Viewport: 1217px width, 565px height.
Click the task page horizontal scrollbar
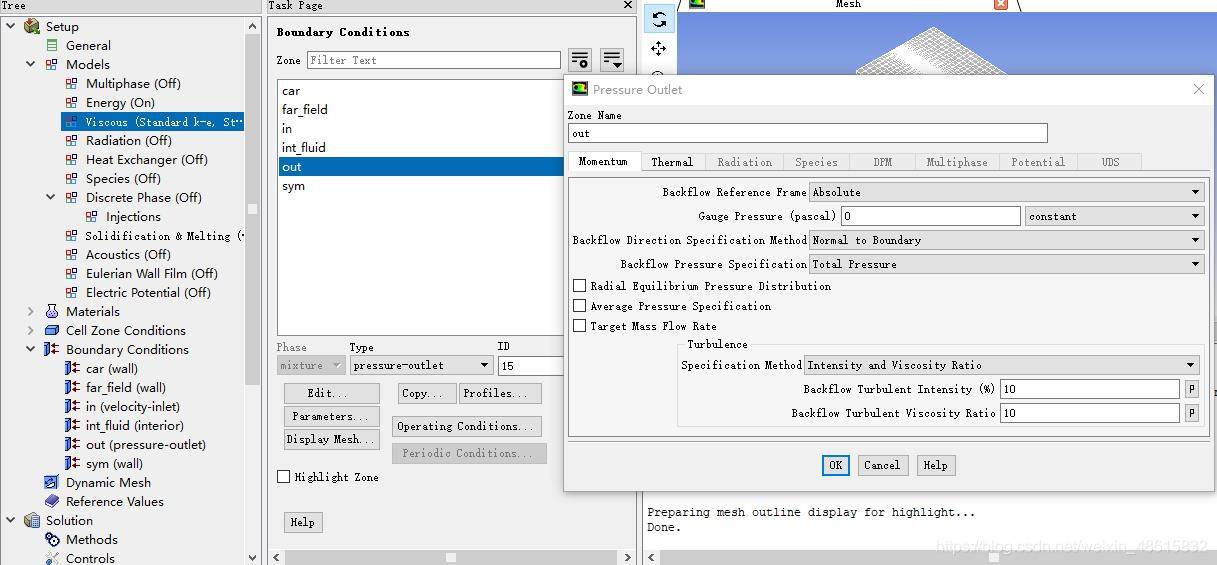click(450, 557)
